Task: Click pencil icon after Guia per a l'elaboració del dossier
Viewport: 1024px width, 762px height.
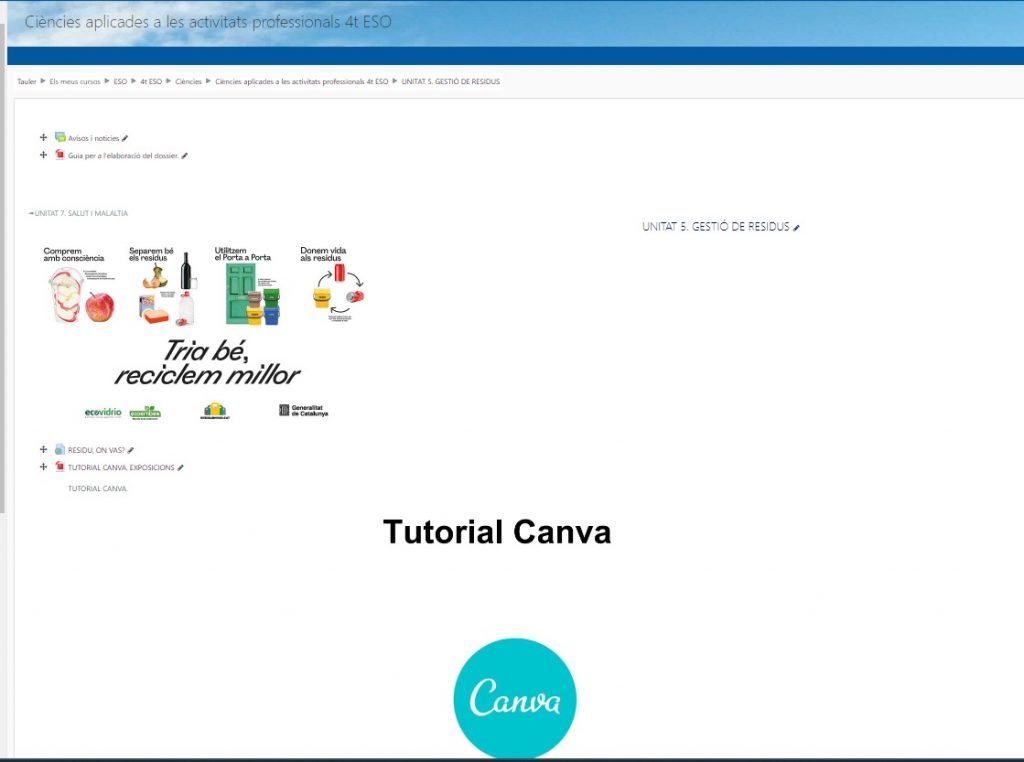Action: 185,156
